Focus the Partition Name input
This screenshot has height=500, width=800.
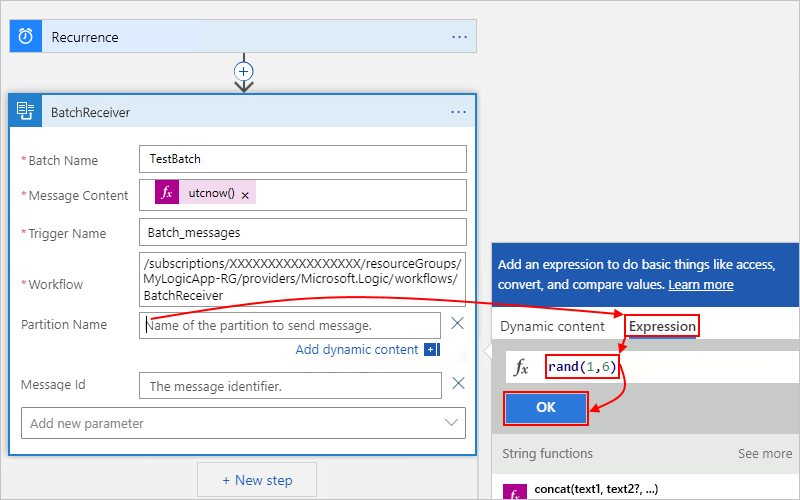[290, 326]
